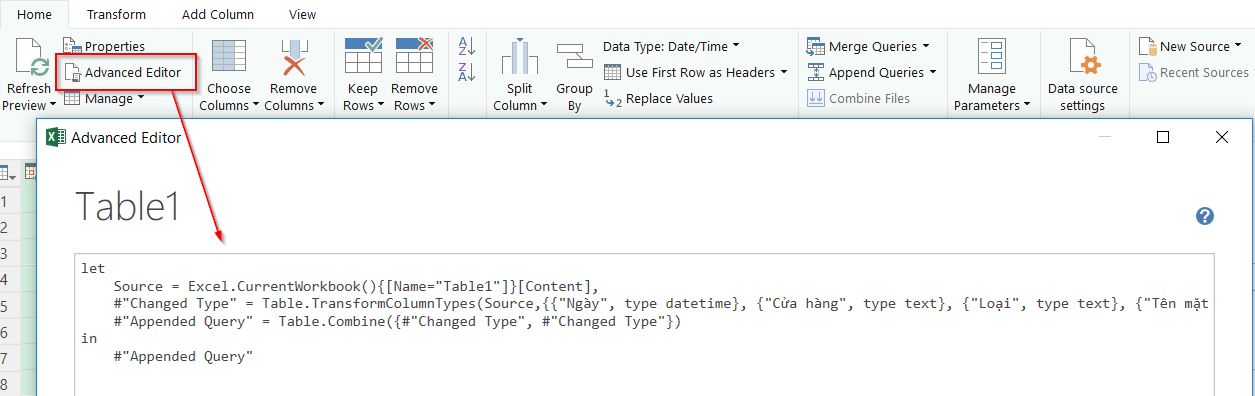Click the Group By icon

click(574, 58)
